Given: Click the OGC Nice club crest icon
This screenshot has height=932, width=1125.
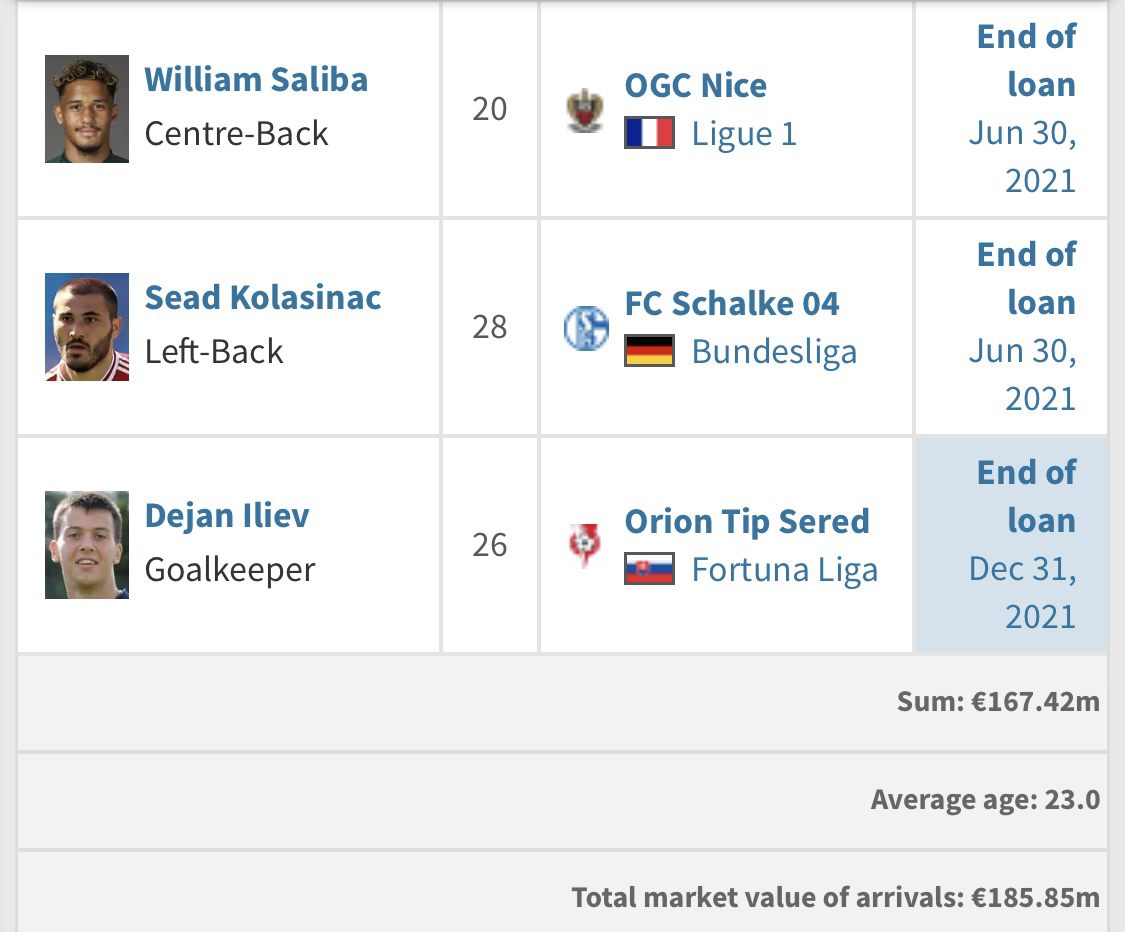Looking at the screenshot, I should (585, 110).
